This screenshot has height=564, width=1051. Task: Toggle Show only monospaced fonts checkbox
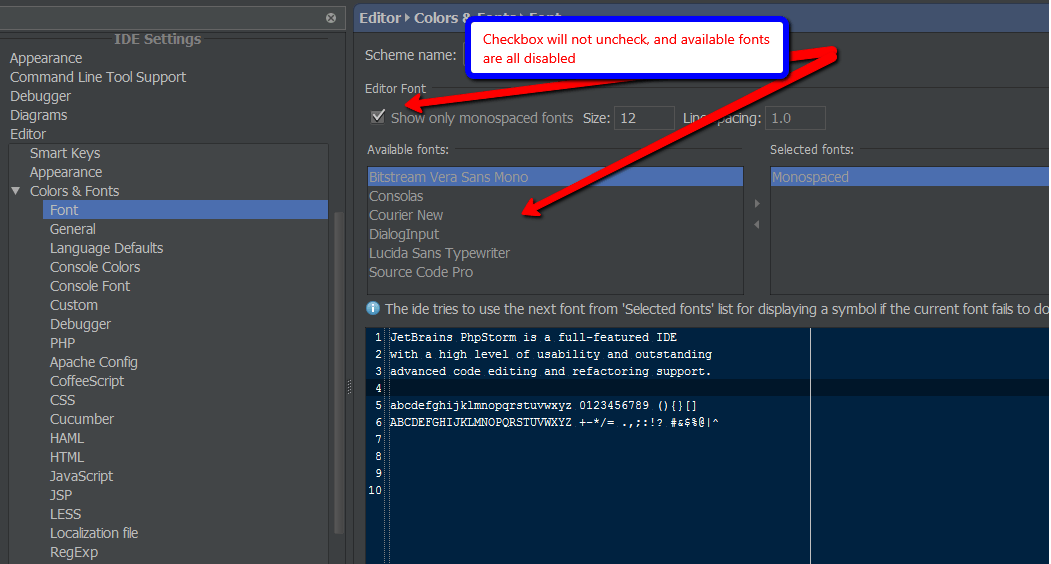click(x=378, y=117)
